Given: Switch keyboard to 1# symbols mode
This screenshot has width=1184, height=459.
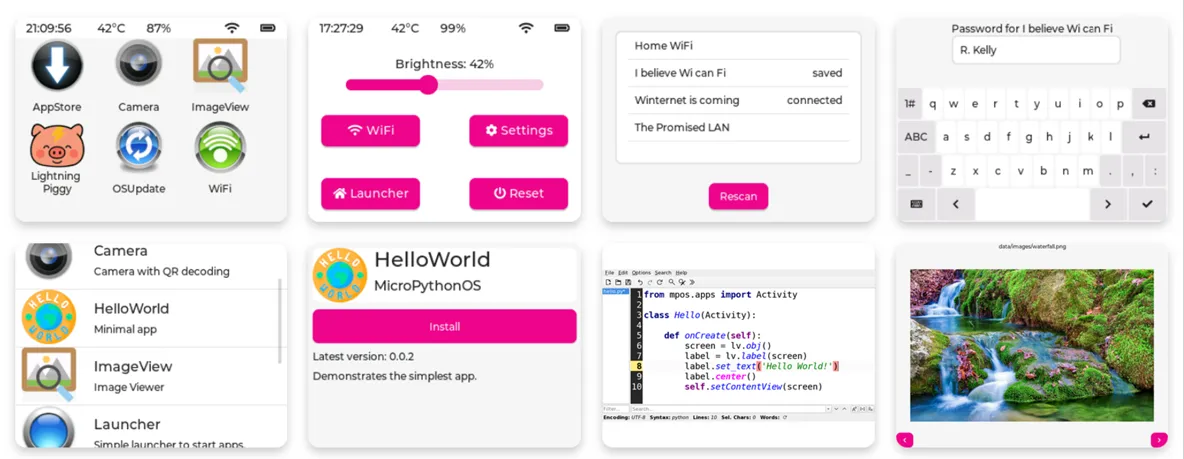Looking at the screenshot, I should [x=910, y=103].
